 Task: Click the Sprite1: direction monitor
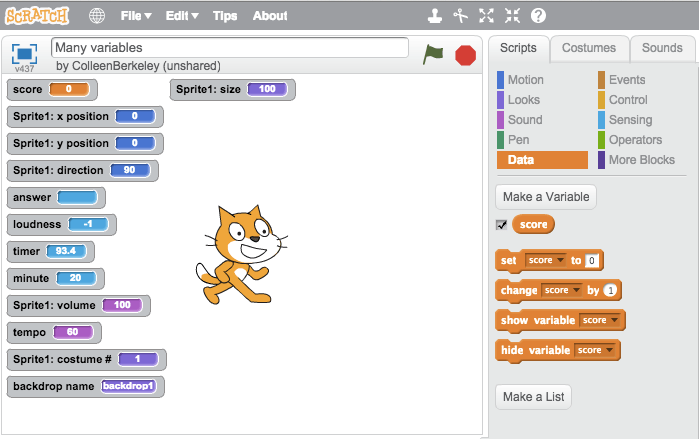[x=82, y=171]
